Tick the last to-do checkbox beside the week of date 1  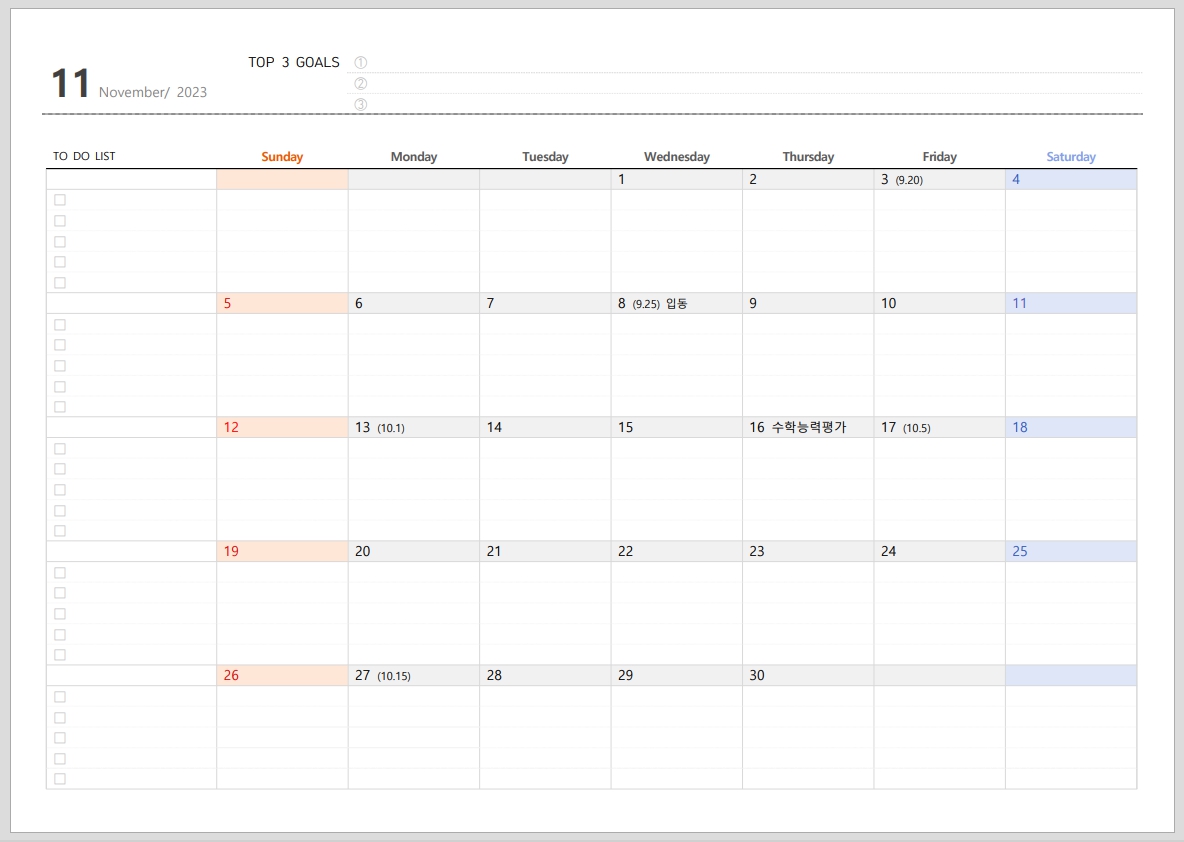60,282
